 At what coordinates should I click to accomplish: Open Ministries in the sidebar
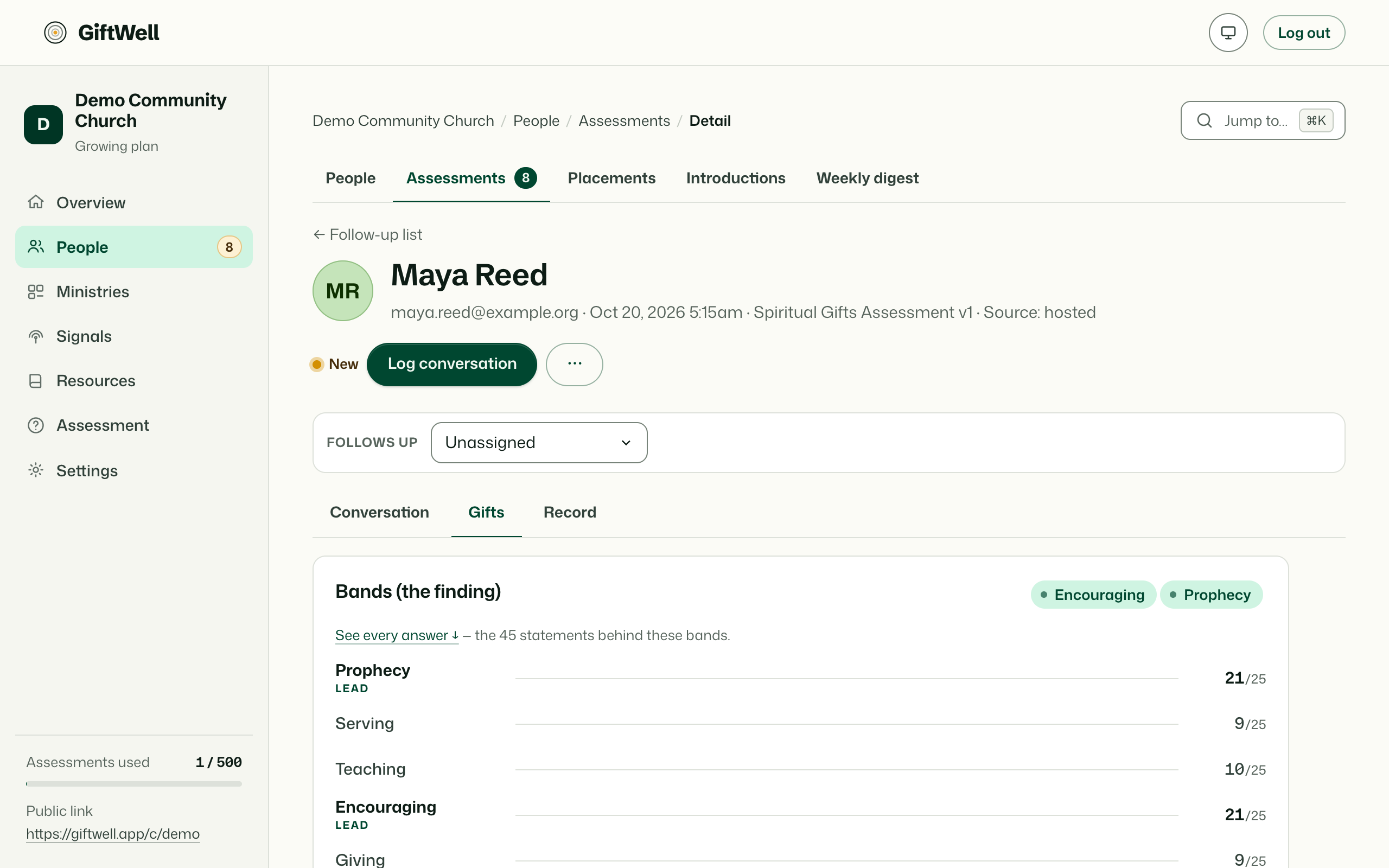[133, 292]
